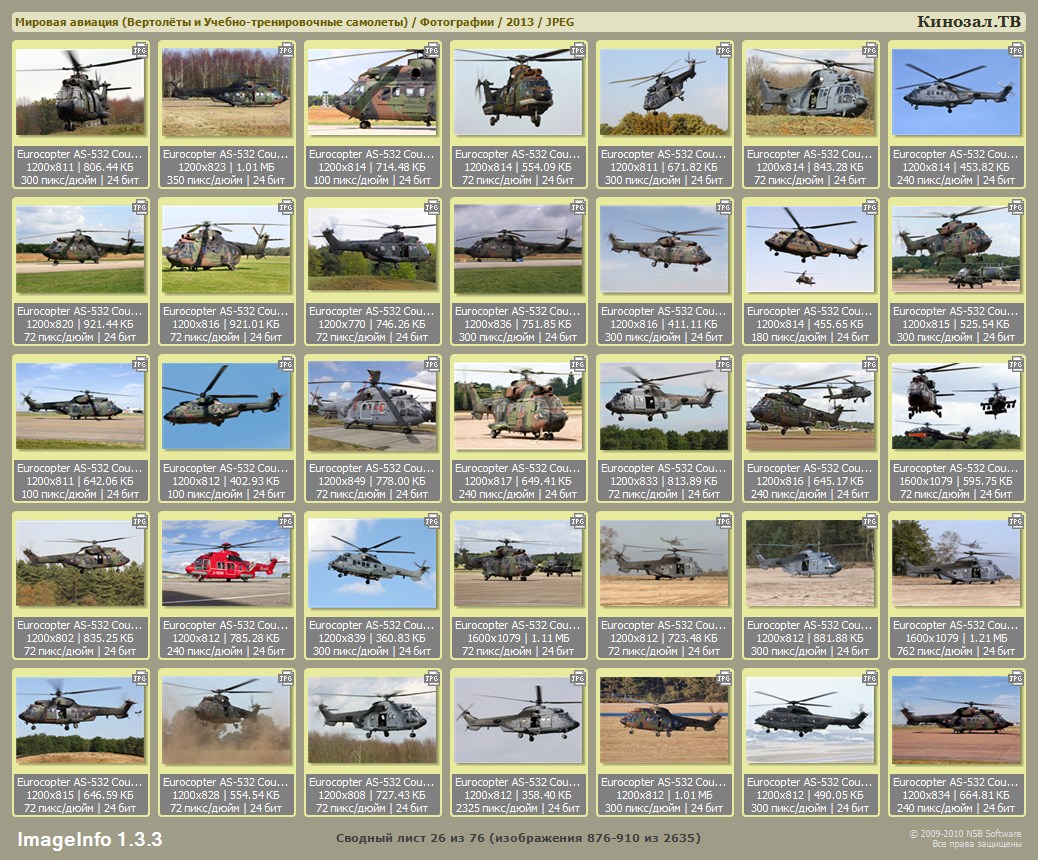Click the JPG icon on the 646.59 КБ image
1038x860 pixels.
click(140, 678)
